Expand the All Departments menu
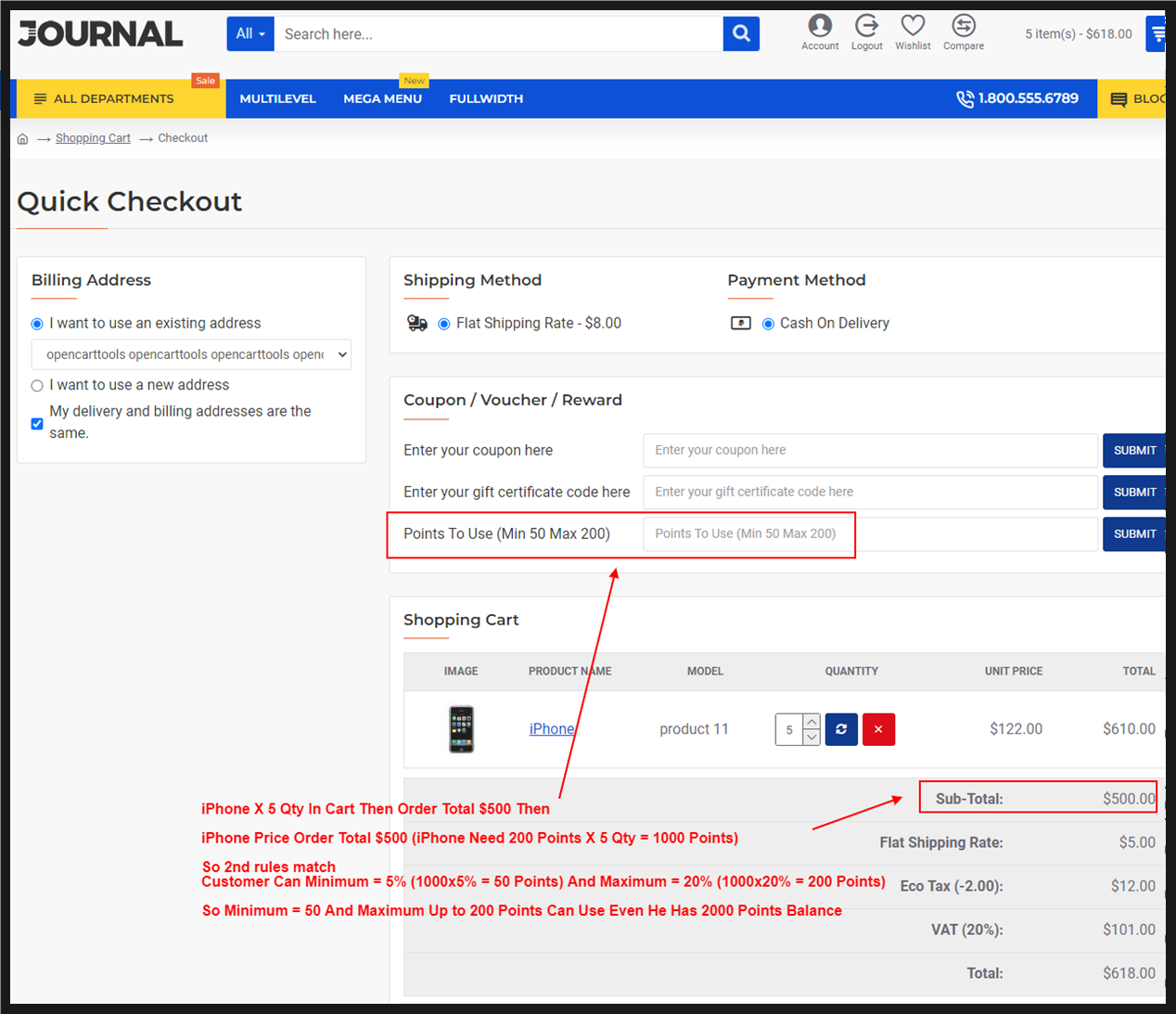Screen dimensions: 1176x1014 104,99
